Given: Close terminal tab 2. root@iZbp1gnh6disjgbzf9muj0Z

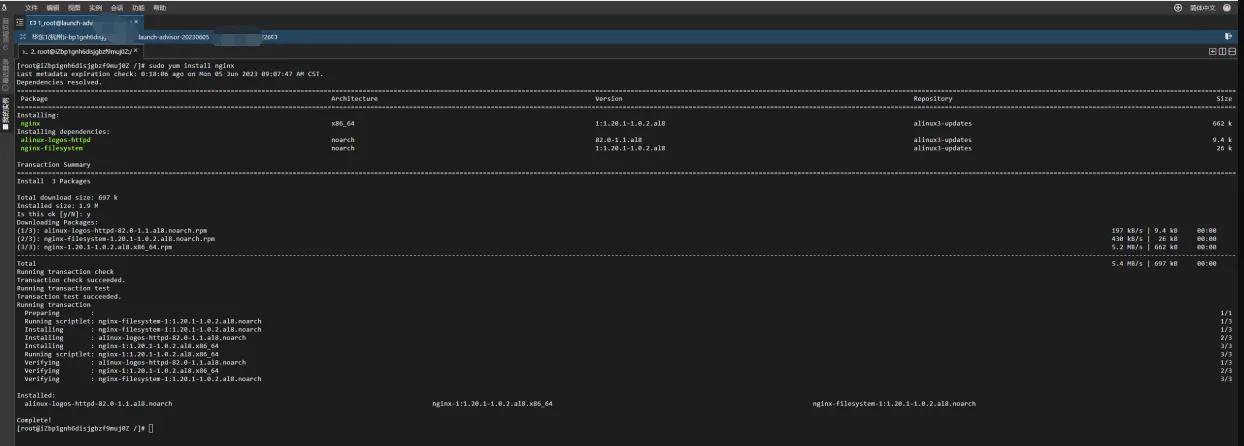Looking at the screenshot, I should click(x=137, y=50).
